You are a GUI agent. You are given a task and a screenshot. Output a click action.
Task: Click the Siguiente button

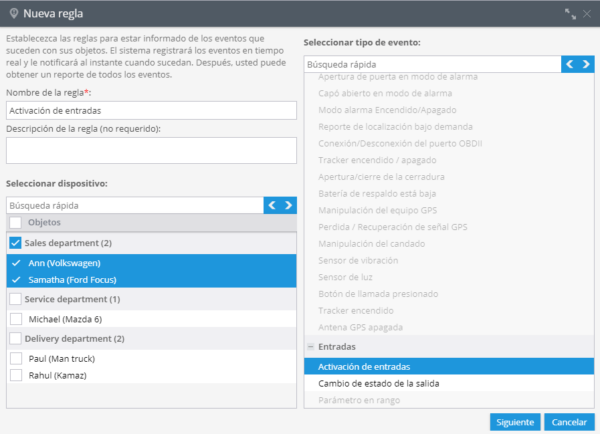(x=516, y=421)
